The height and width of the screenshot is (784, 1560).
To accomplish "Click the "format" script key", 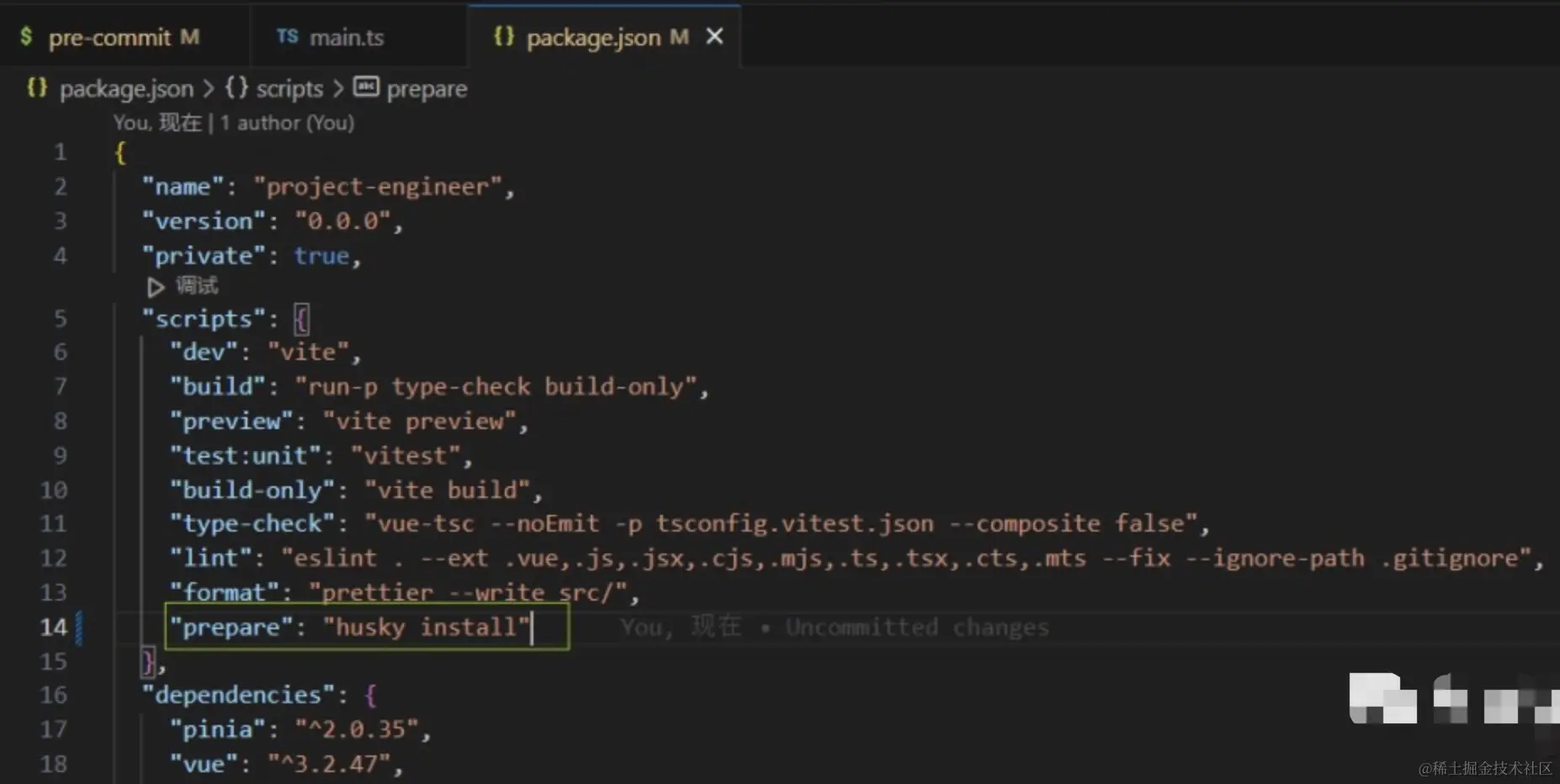I will 225,593.
